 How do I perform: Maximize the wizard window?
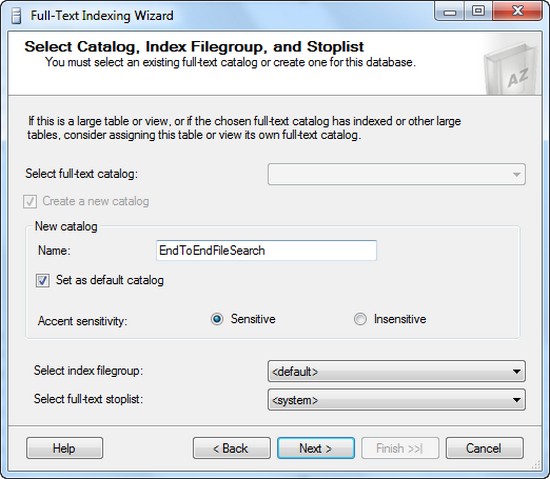[478, 11]
